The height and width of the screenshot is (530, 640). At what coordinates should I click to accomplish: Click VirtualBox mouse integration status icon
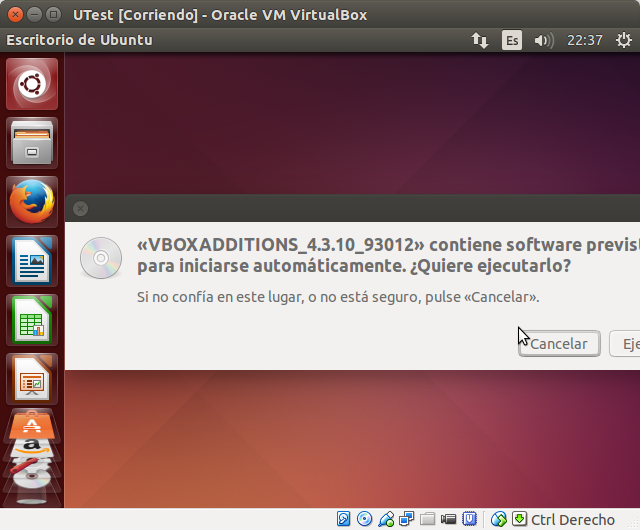point(498,519)
